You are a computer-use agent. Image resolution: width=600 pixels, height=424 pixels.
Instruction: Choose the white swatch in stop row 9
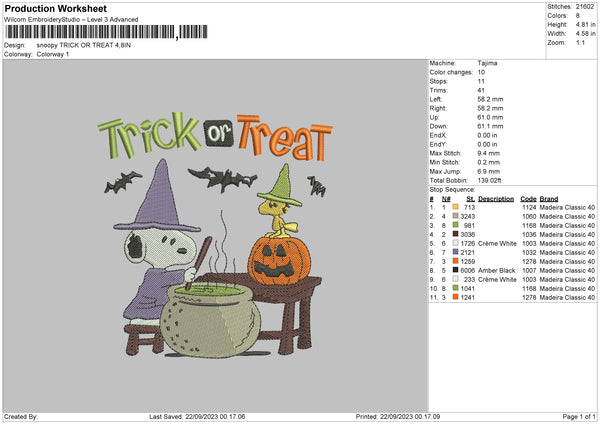pos(455,279)
